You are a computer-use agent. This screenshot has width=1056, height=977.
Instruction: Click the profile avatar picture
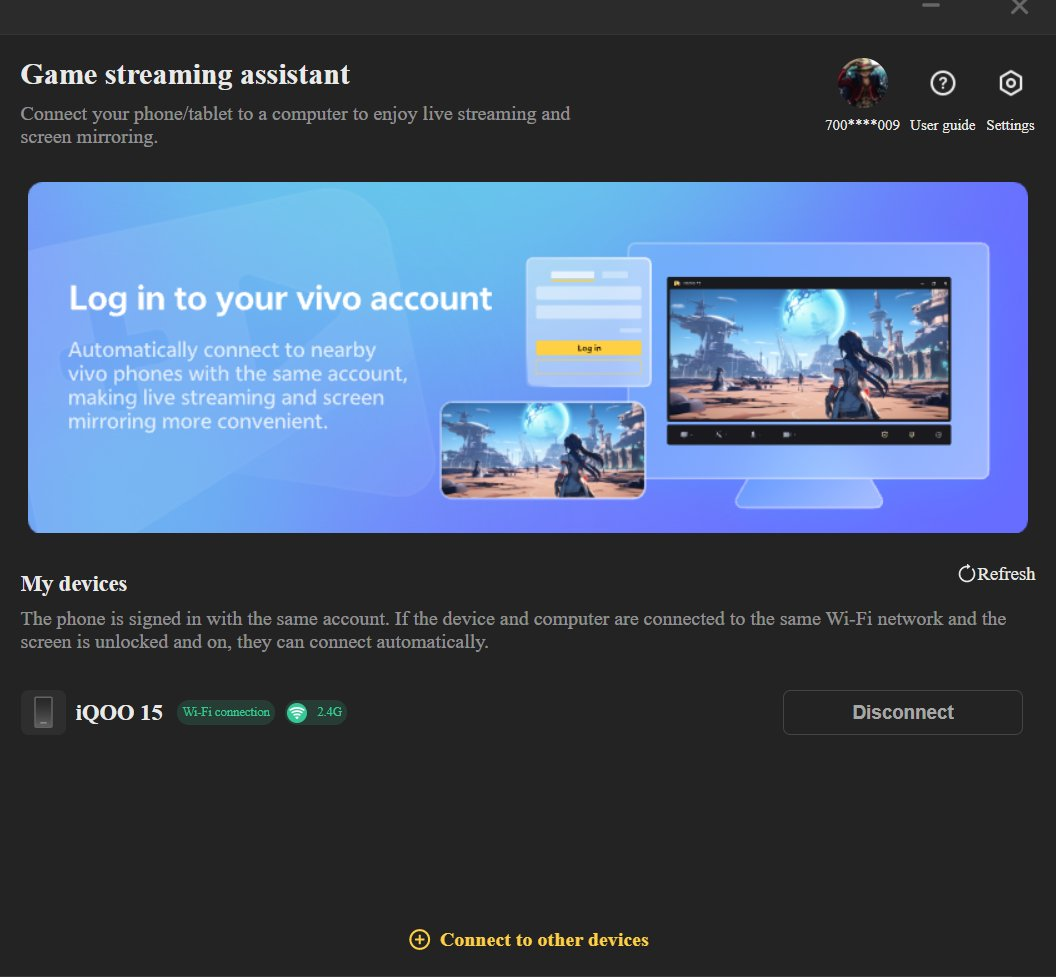click(x=862, y=83)
